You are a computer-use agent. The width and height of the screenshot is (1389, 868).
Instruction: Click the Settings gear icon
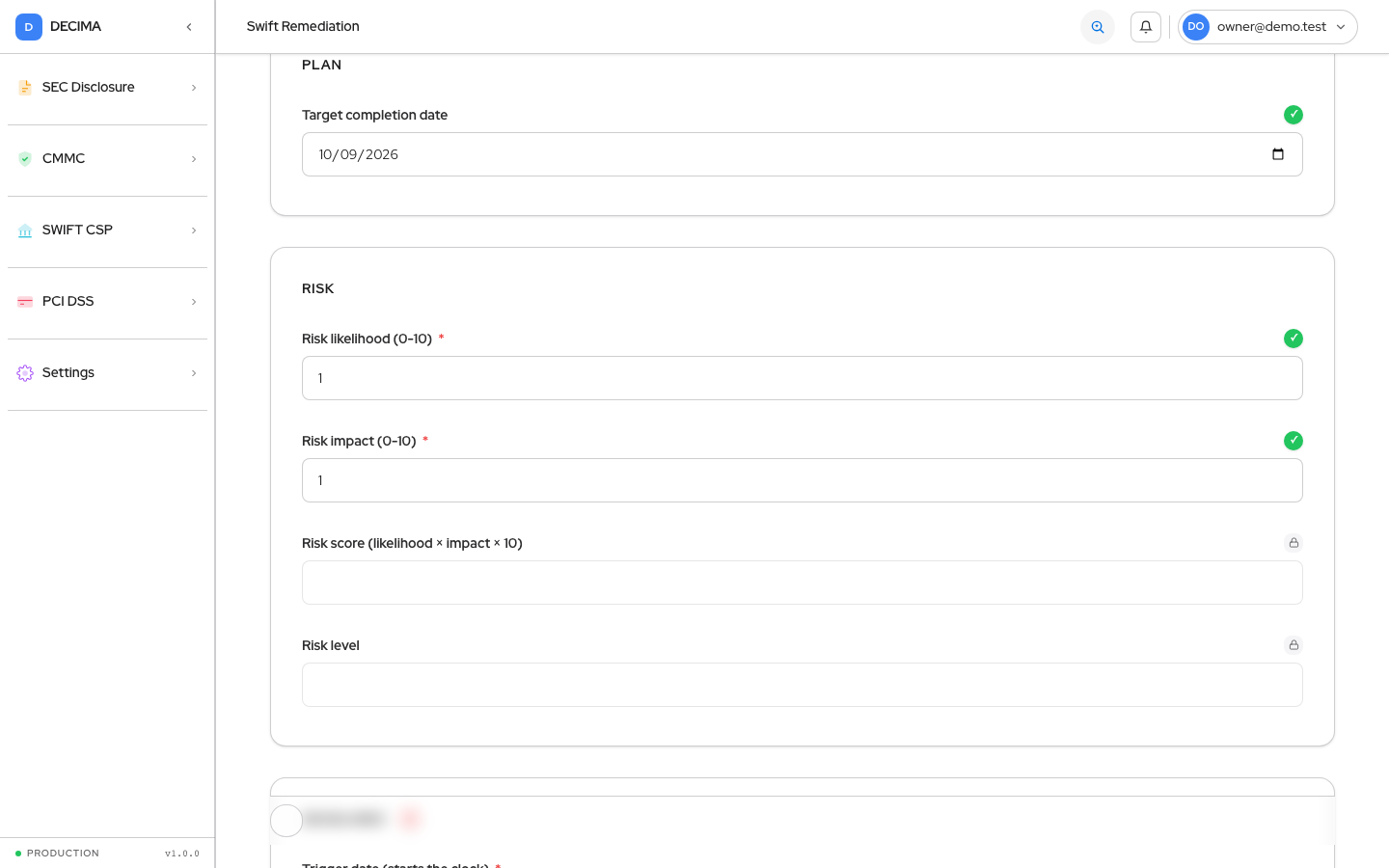coord(25,373)
